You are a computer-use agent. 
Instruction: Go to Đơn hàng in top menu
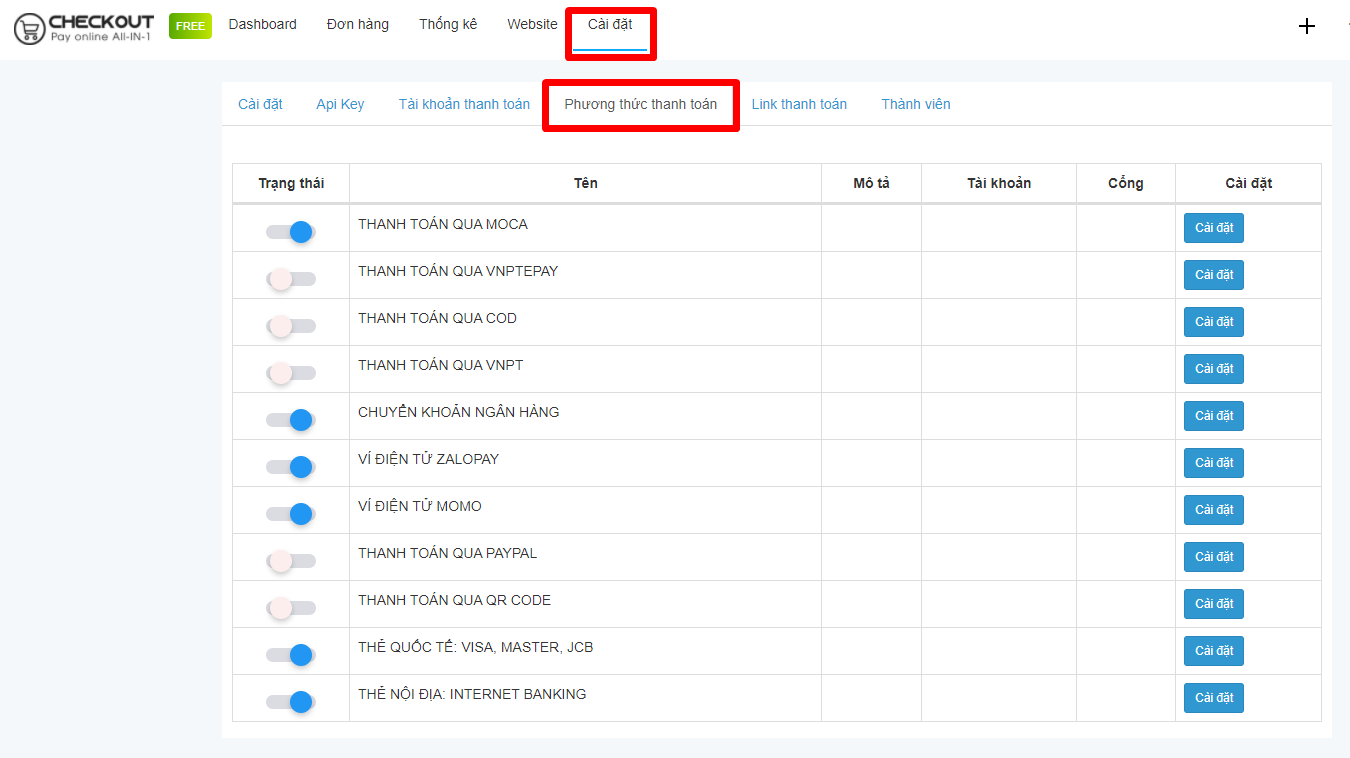357,25
